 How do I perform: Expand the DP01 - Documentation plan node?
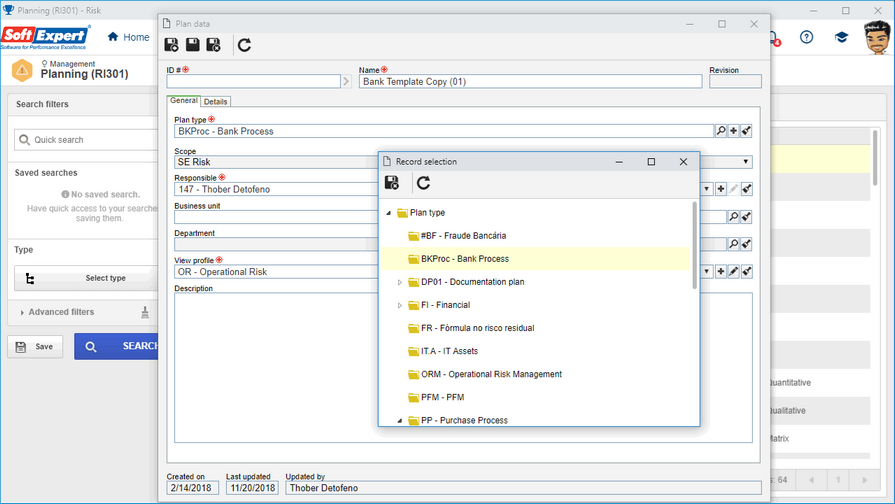[x=400, y=282]
